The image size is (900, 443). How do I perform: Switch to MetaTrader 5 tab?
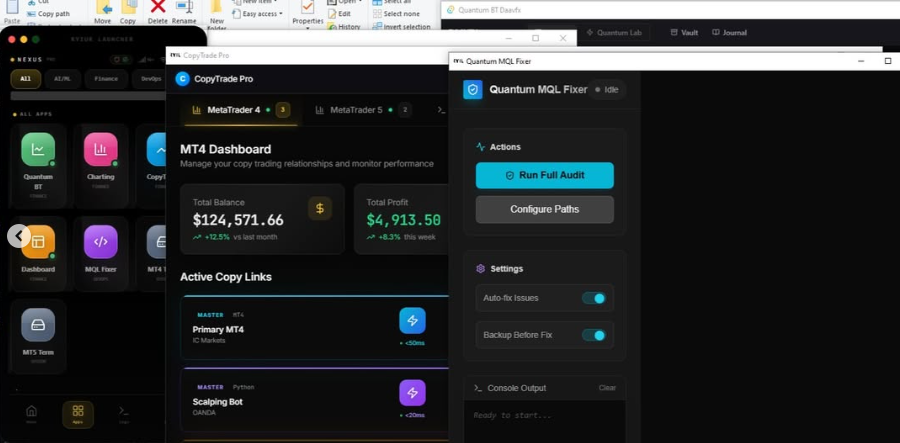click(x=363, y=110)
